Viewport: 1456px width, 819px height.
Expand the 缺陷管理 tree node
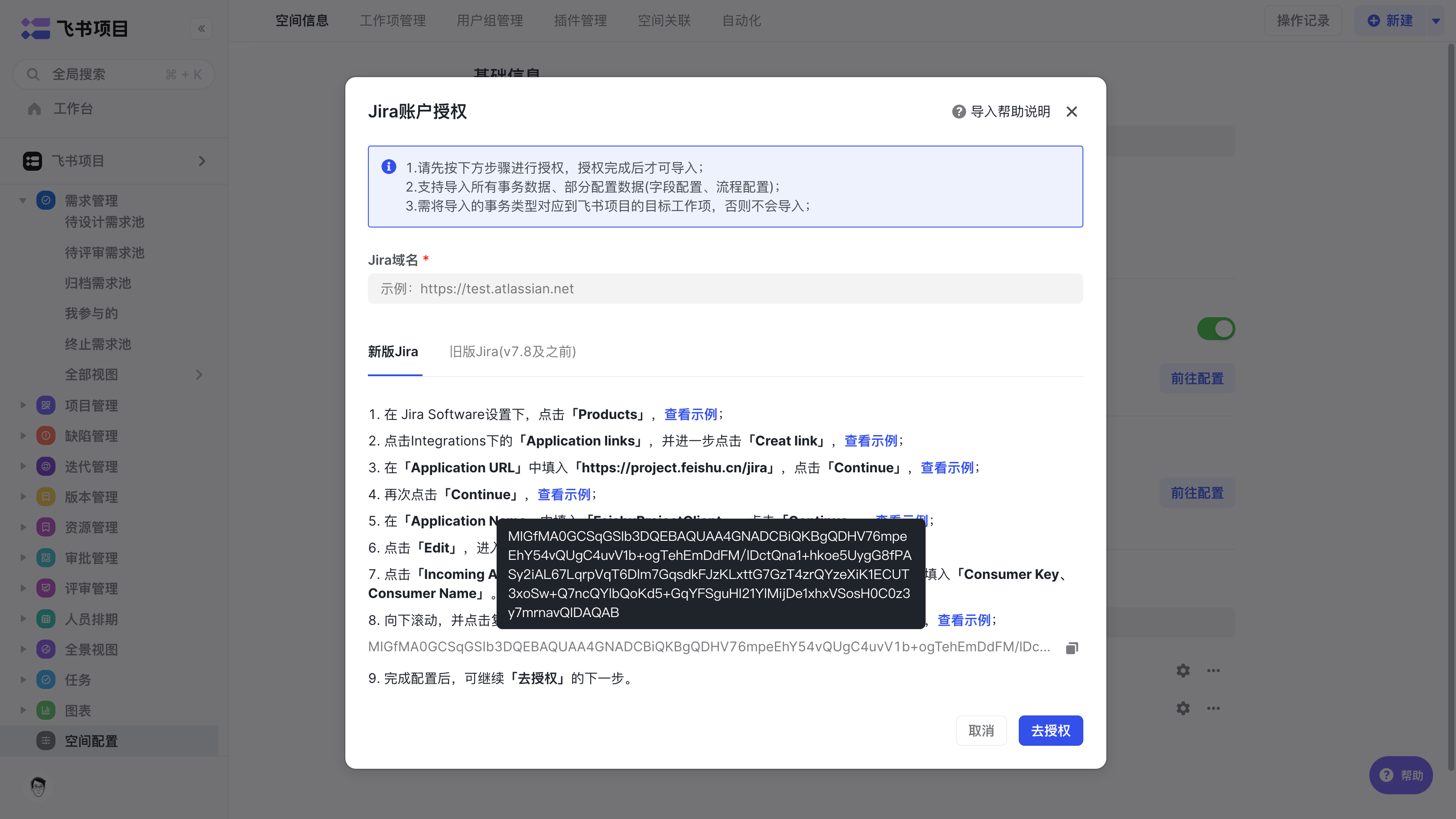pos(23,436)
